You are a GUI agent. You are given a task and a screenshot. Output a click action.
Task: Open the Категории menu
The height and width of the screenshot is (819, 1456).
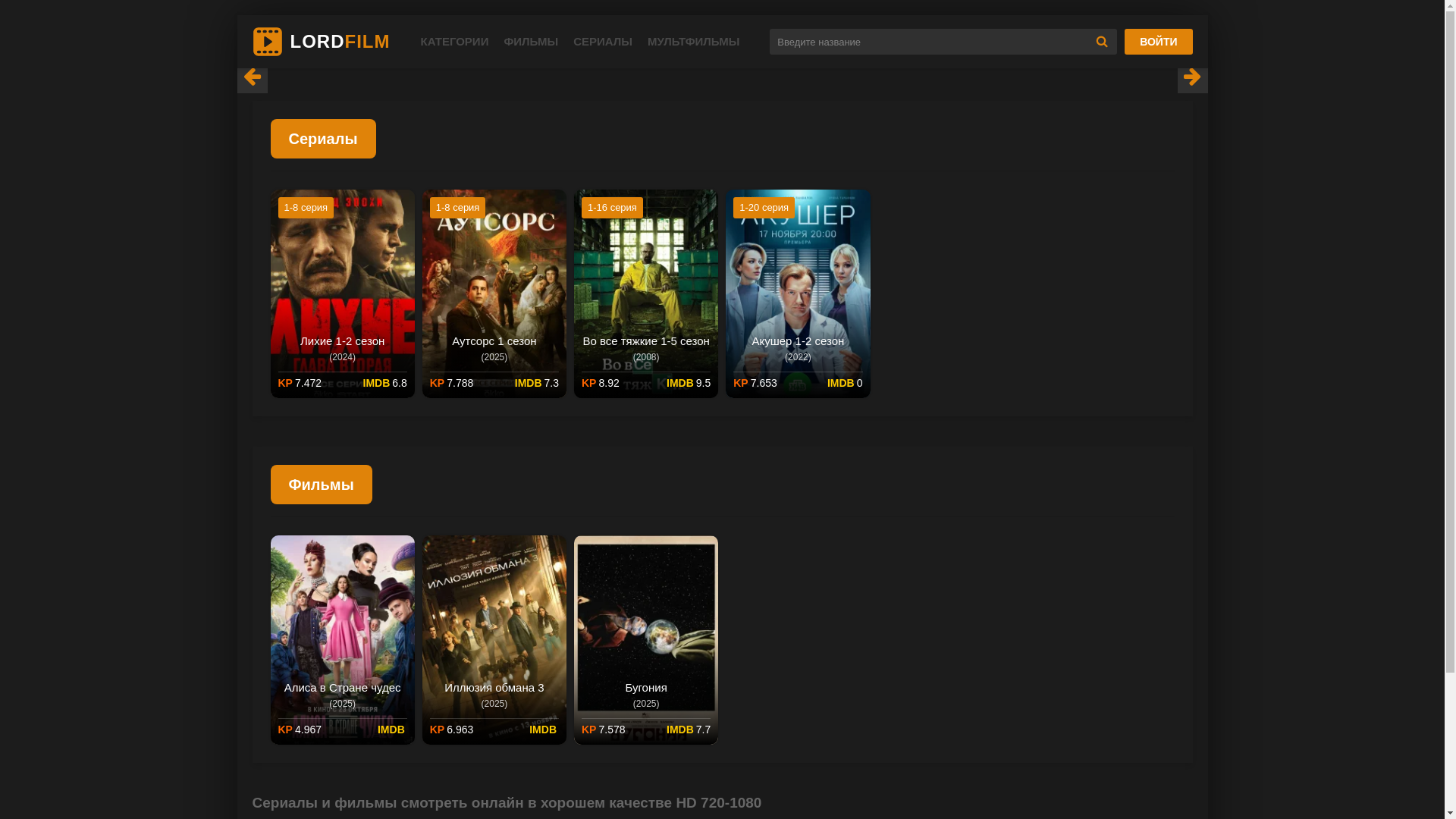pyautogui.click(x=454, y=42)
